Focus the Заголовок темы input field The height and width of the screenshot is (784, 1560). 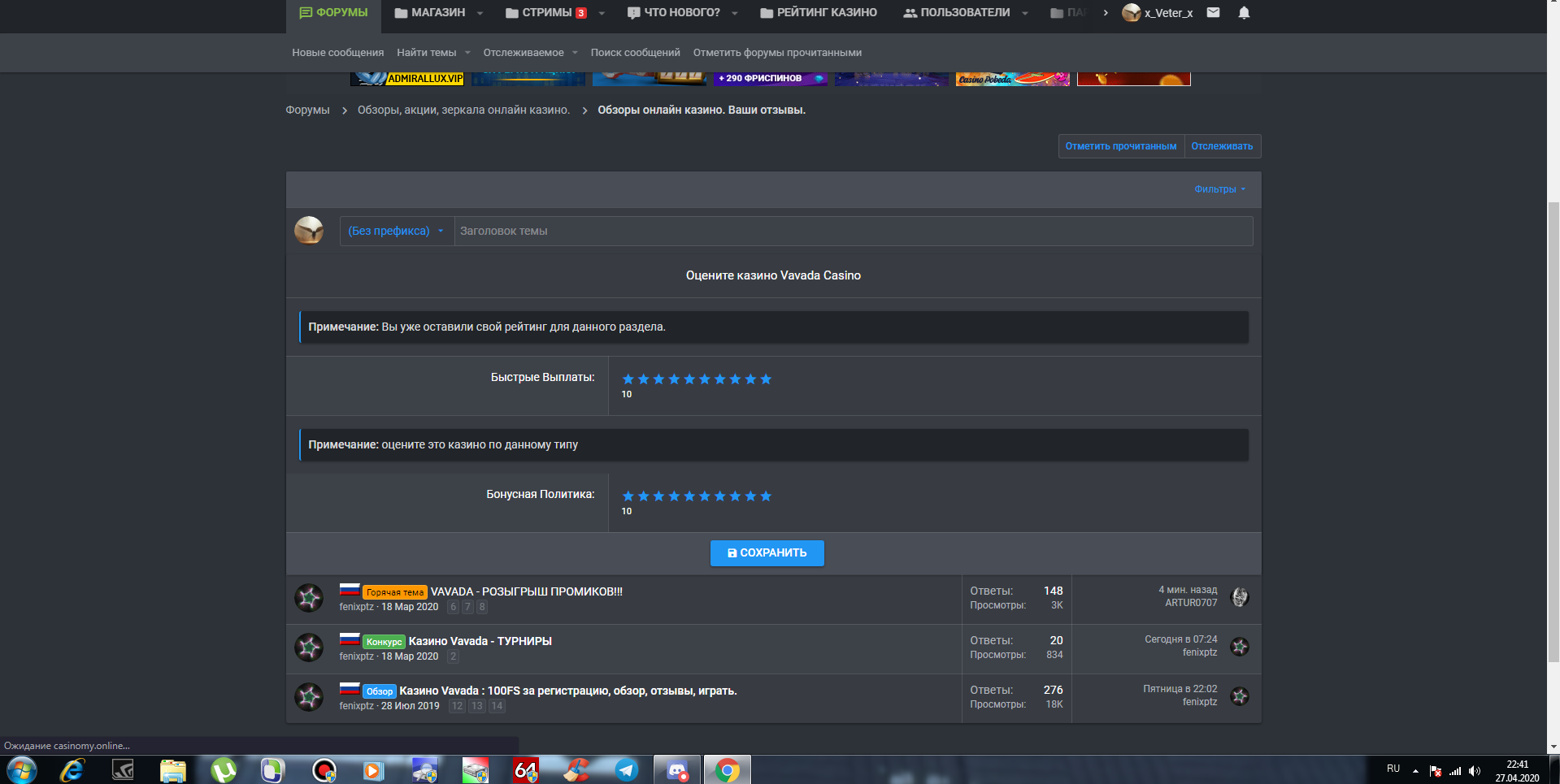pos(853,231)
